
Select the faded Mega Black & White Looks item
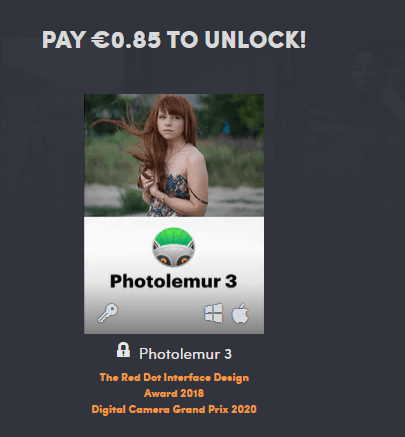tap(326, 141)
